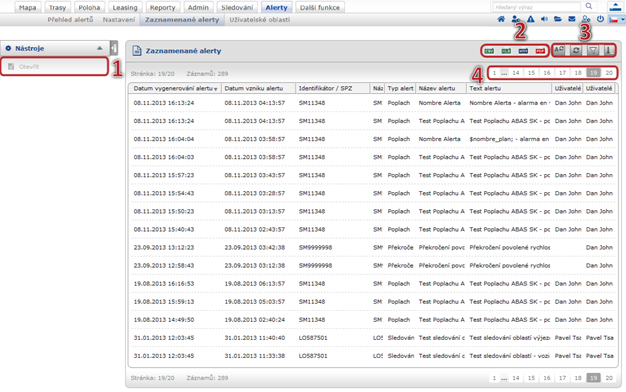The image size is (626, 392).
Task: Click Text alertu column header
Action: tap(509, 89)
